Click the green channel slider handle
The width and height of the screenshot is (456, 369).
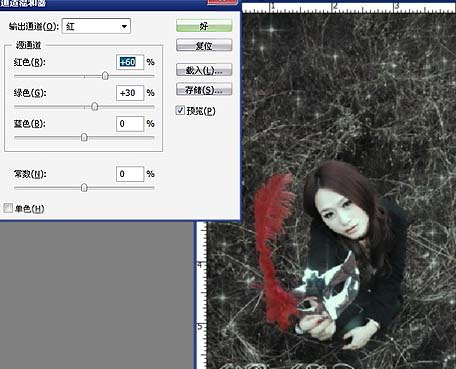[95, 107]
